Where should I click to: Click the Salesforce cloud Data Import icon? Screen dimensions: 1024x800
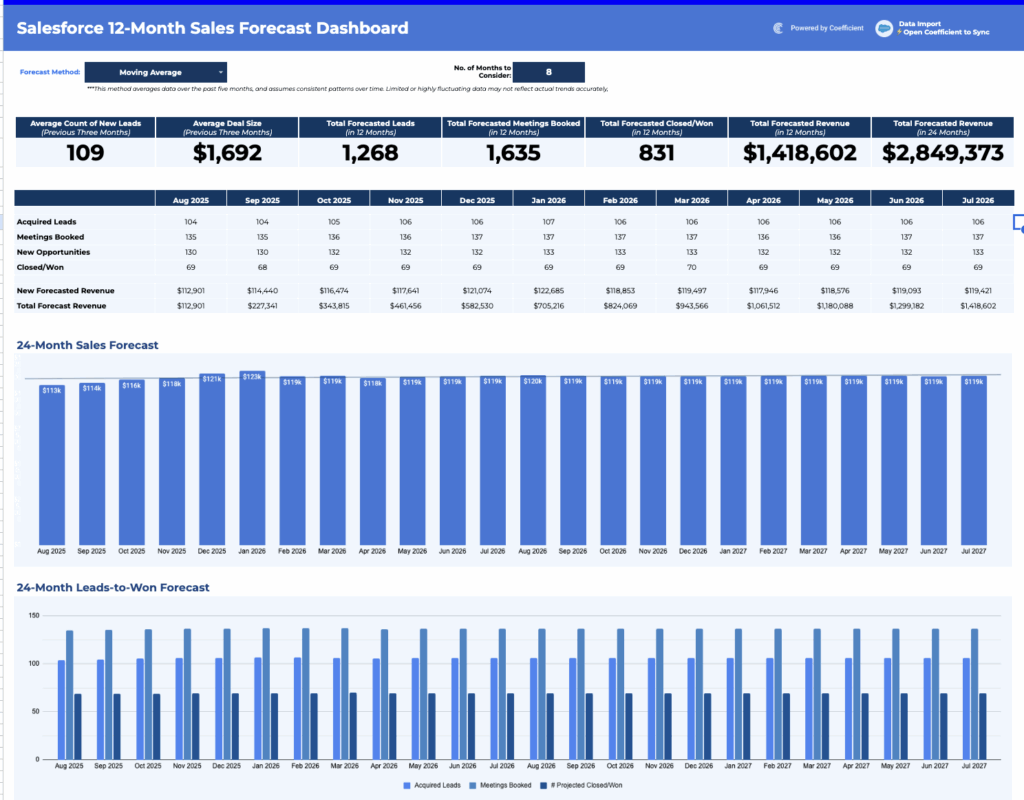coord(883,28)
